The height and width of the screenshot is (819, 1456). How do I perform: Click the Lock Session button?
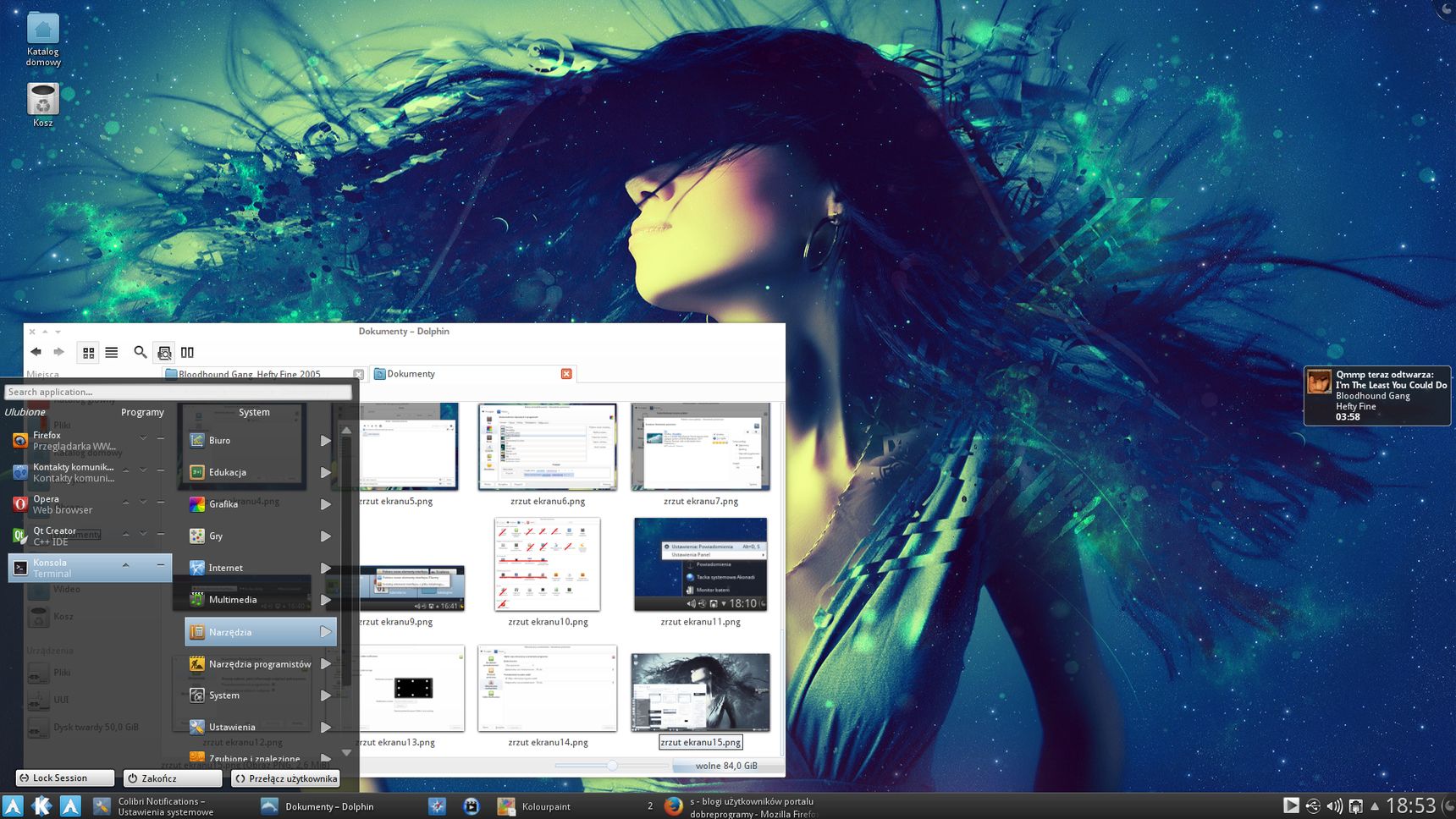pos(65,778)
